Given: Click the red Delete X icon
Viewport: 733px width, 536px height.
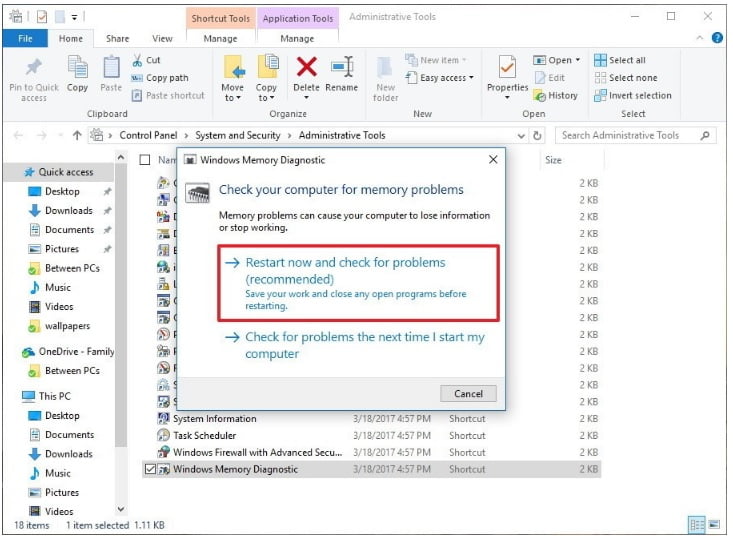Looking at the screenshot, I should [x=307, y=67].
